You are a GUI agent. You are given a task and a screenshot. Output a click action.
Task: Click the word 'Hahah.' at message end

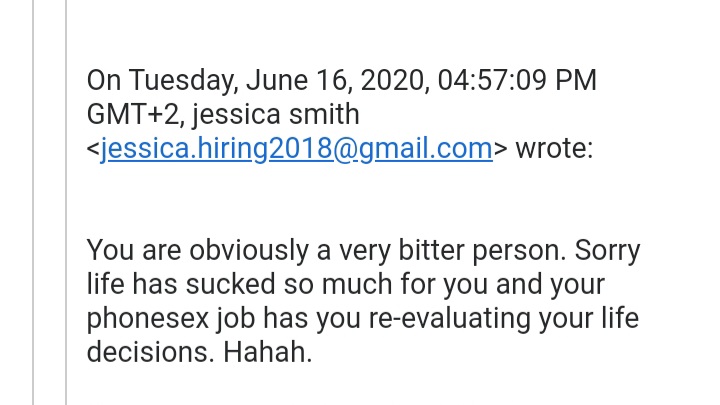pyautogui.click(x=268, y=353)
